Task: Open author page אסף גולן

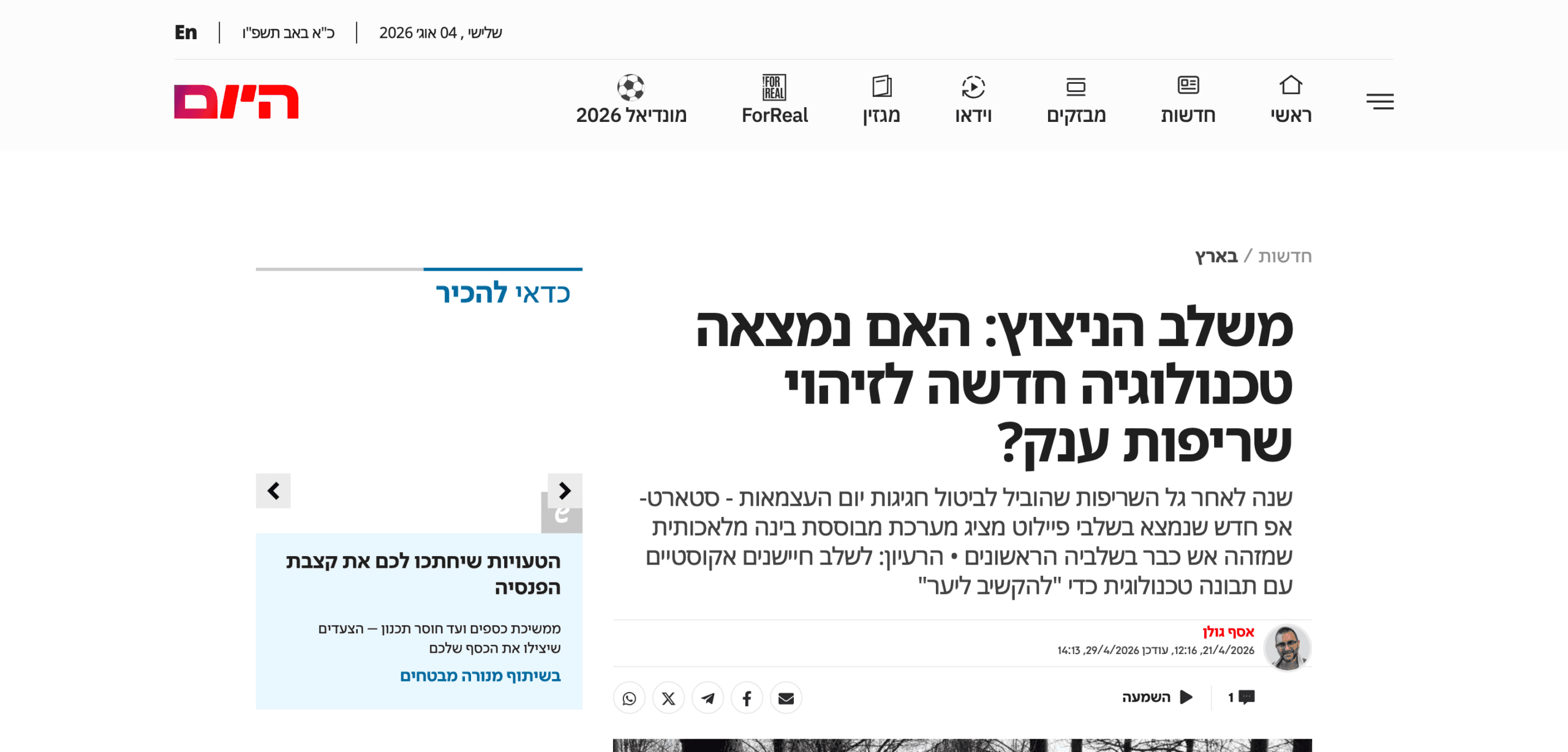Action: click(1228, 632)
